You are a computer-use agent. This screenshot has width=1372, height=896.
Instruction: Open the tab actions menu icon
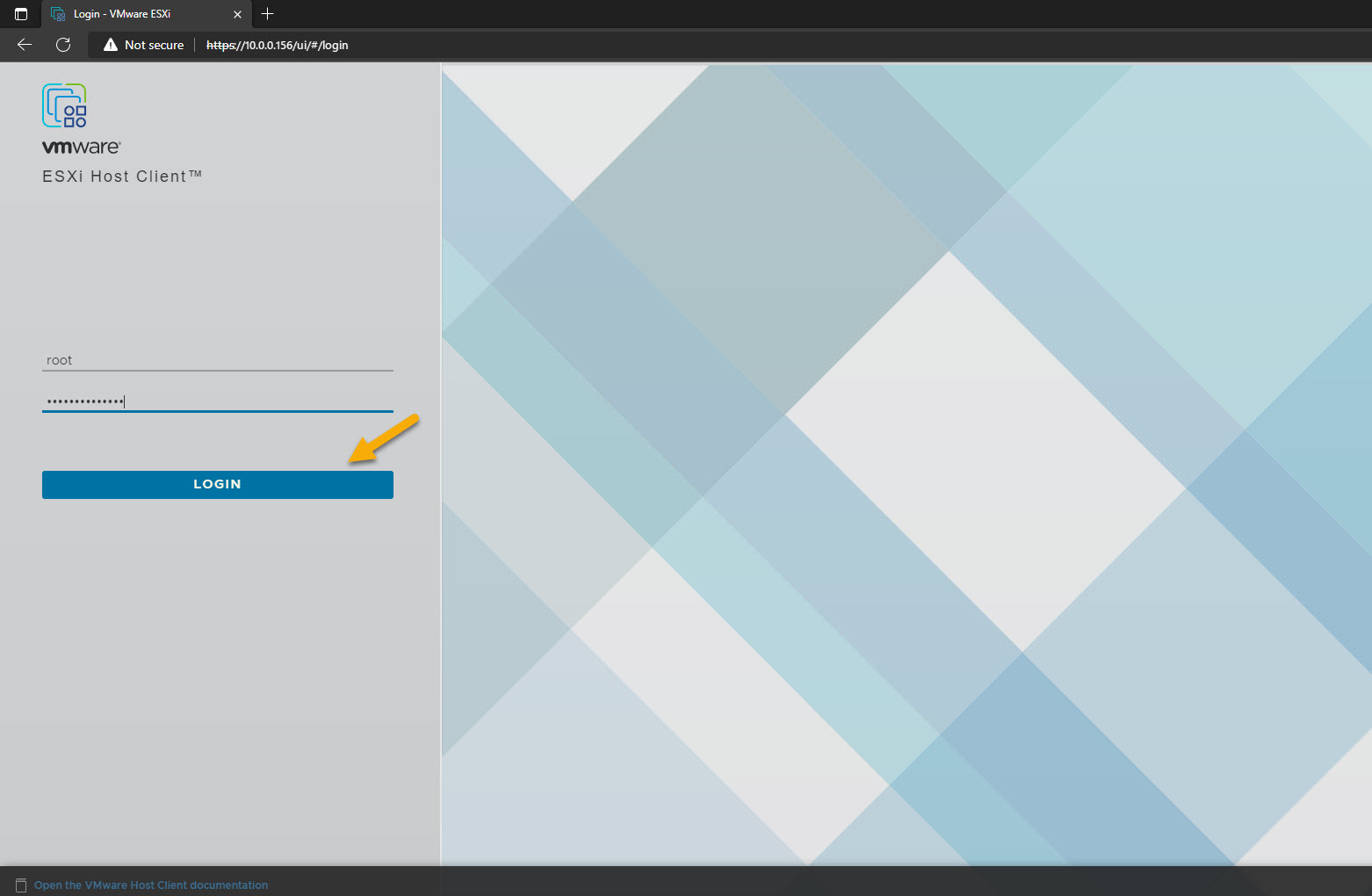pyautogui.click(x=21, y=14)
